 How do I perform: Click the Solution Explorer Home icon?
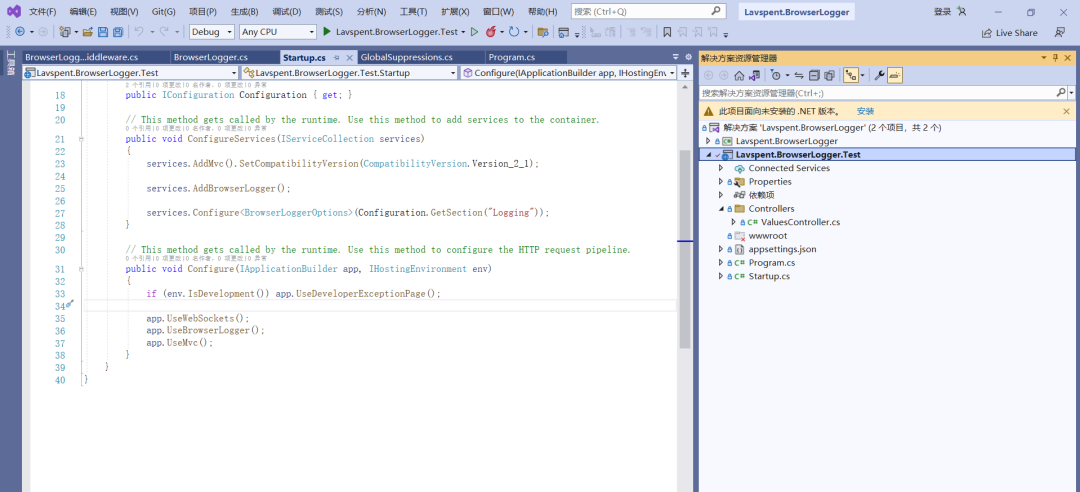pos(739,75)
